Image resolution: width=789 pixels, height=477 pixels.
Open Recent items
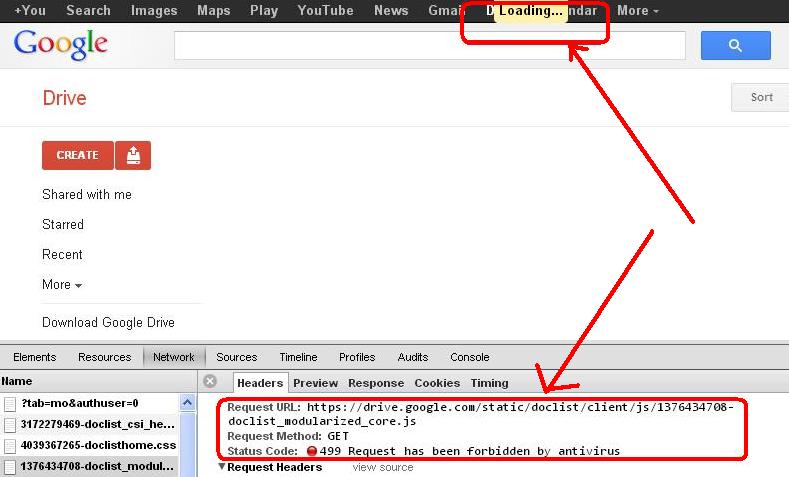(x=62, y=254)
